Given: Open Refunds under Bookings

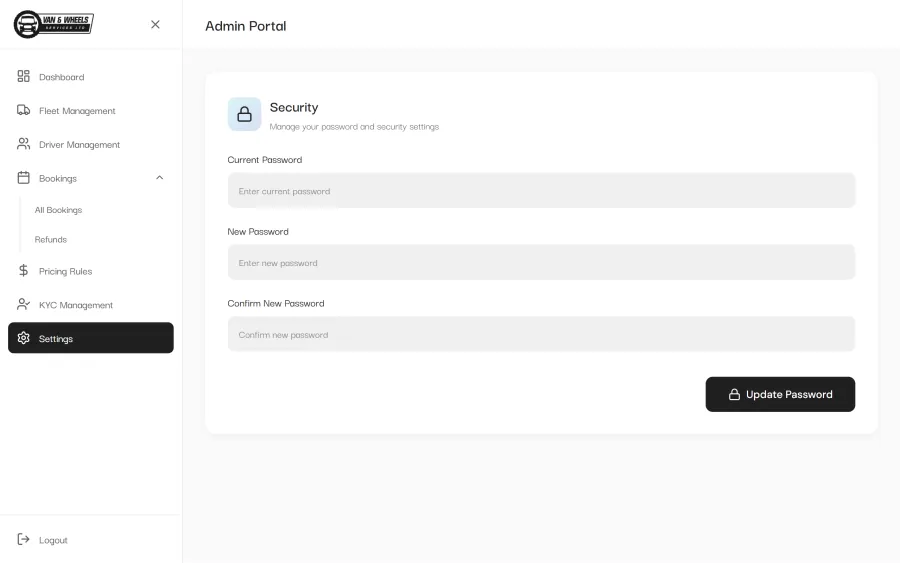Looking at the screenshot, I should [51, 239].
